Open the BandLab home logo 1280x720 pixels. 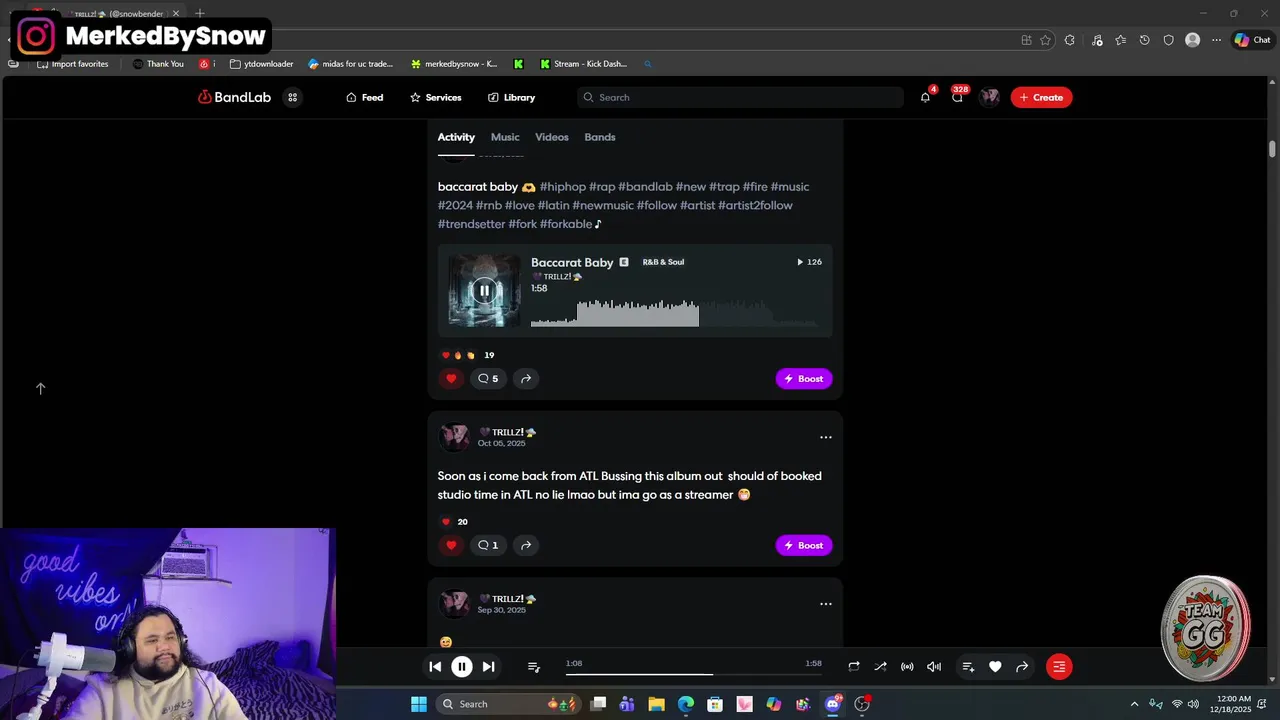pyautogui.click(x=234, y=97)
